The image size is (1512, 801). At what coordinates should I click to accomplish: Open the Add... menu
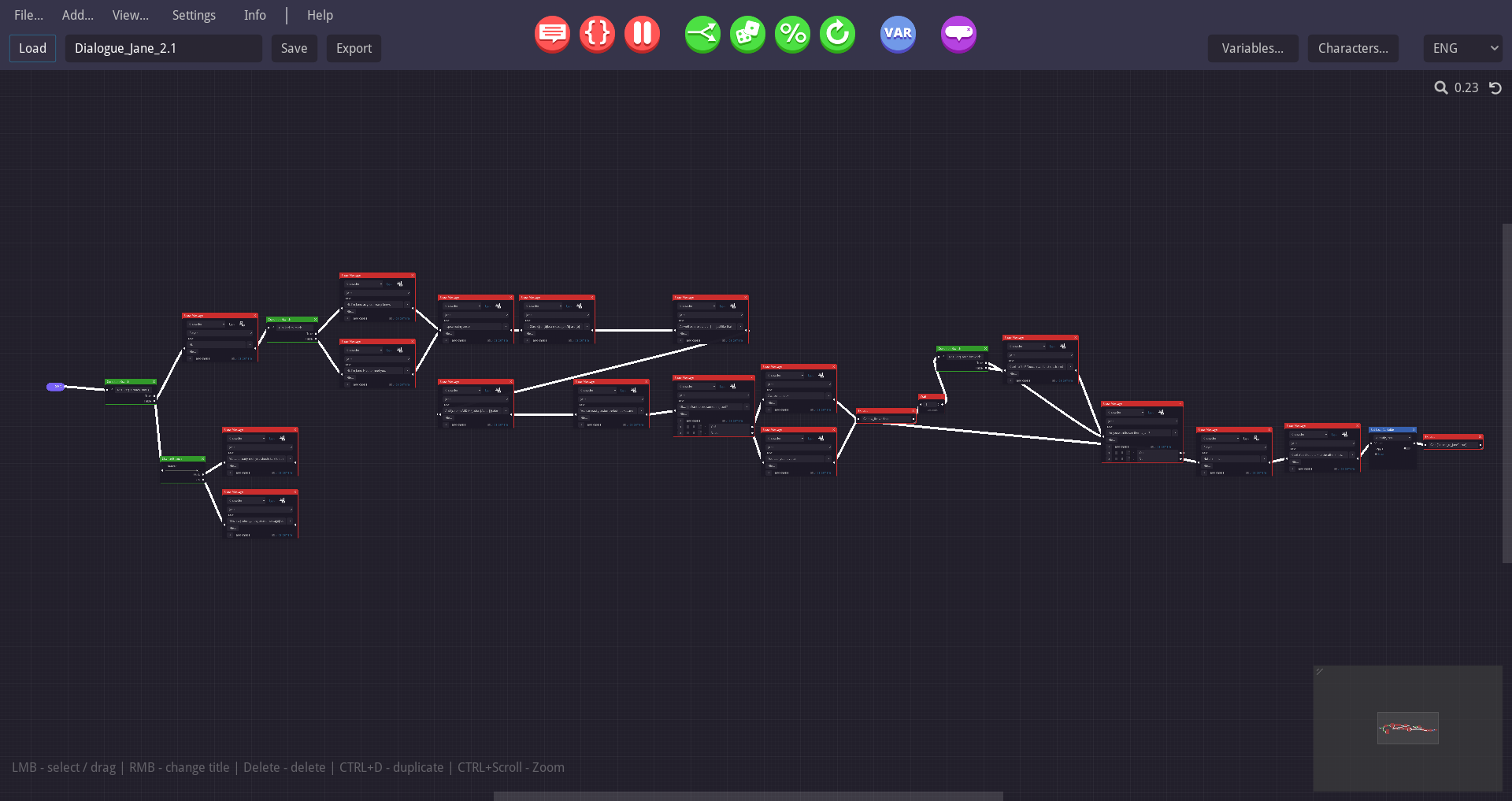[76, 15]
